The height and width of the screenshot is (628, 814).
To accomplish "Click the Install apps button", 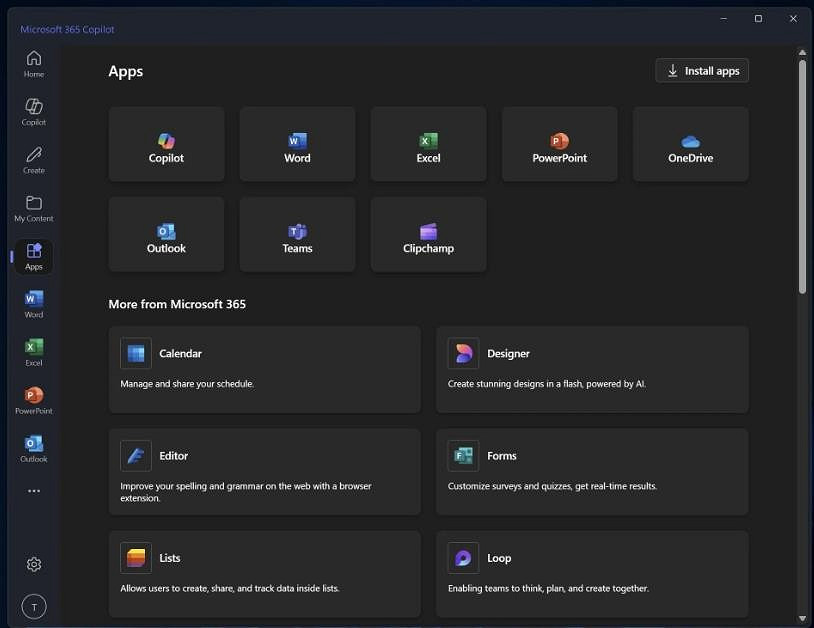I will coord(701,70).
